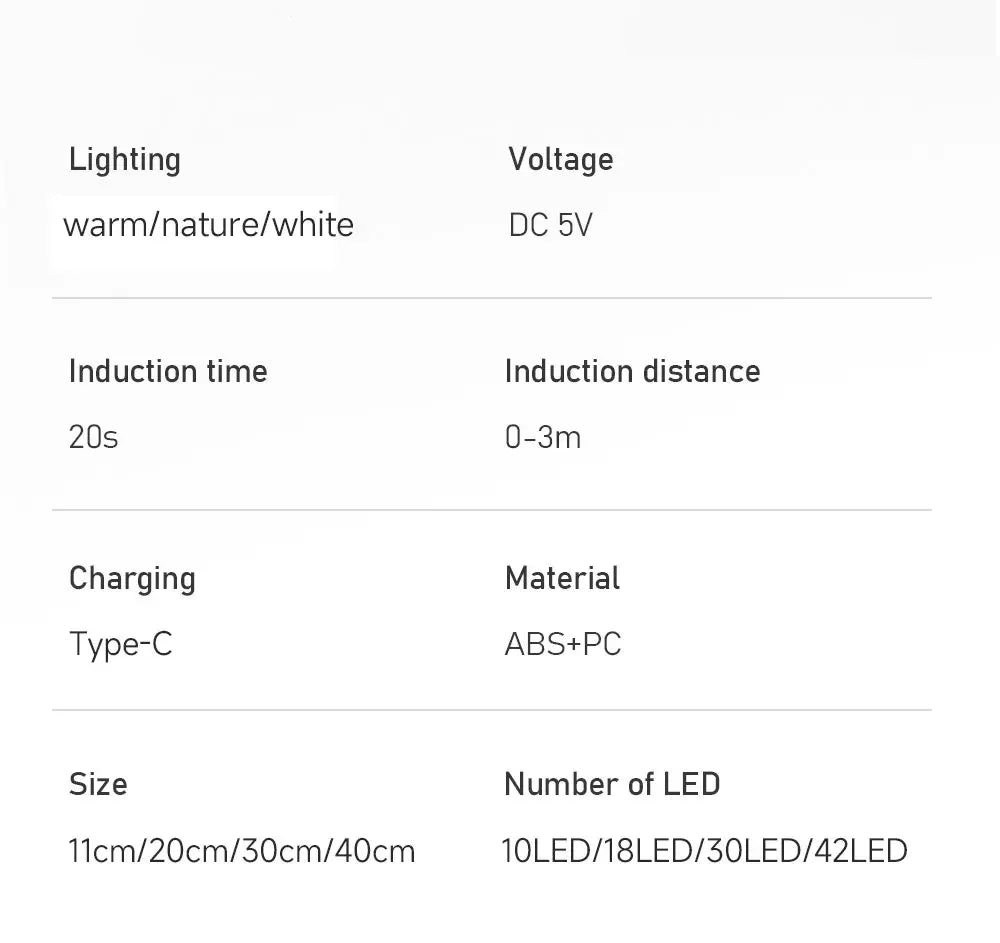
Task: Click the Induction time label
Action: [x=168, y=372]
